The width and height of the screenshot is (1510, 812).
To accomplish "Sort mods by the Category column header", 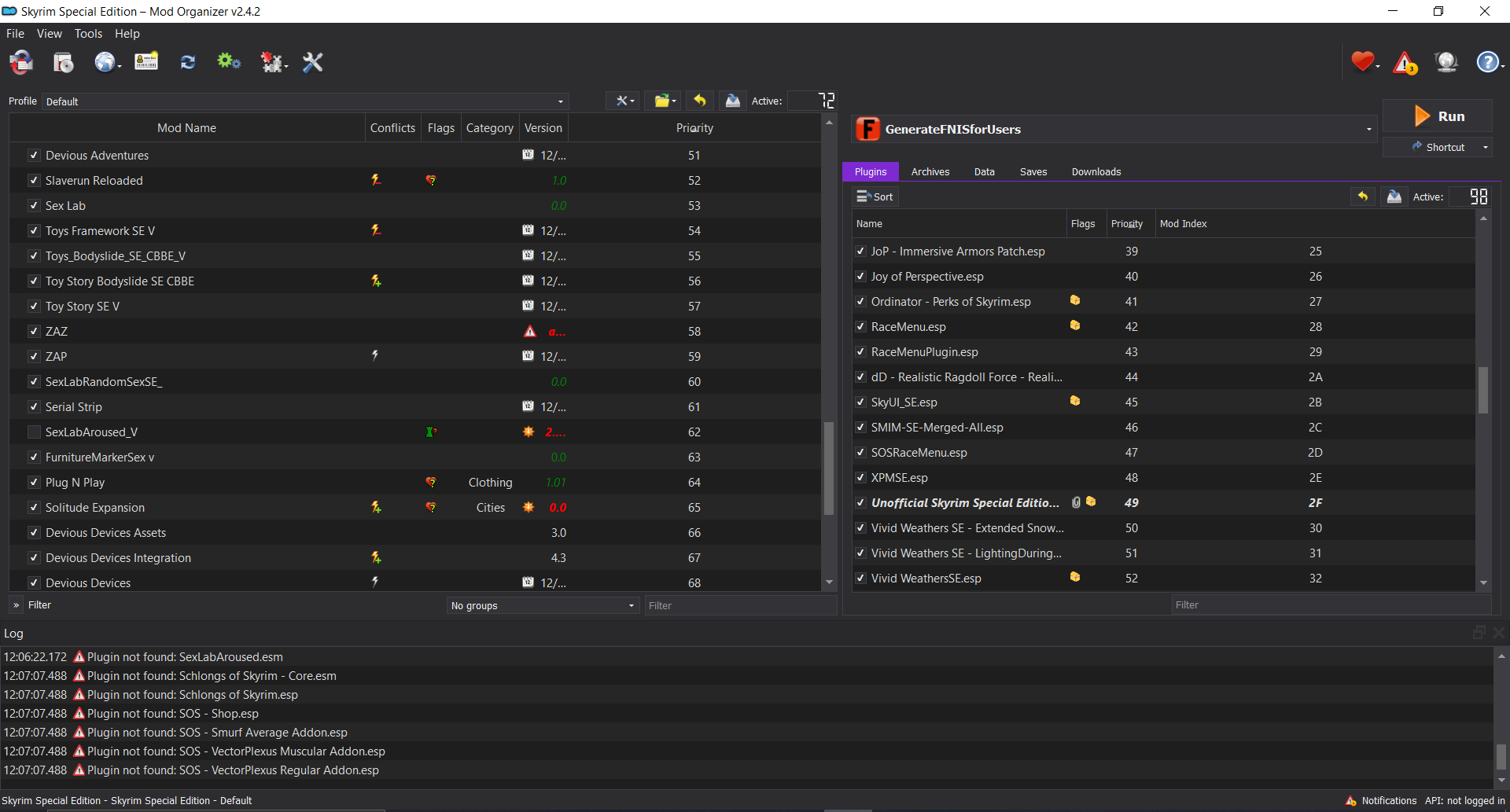I will [x=489, y=128].
